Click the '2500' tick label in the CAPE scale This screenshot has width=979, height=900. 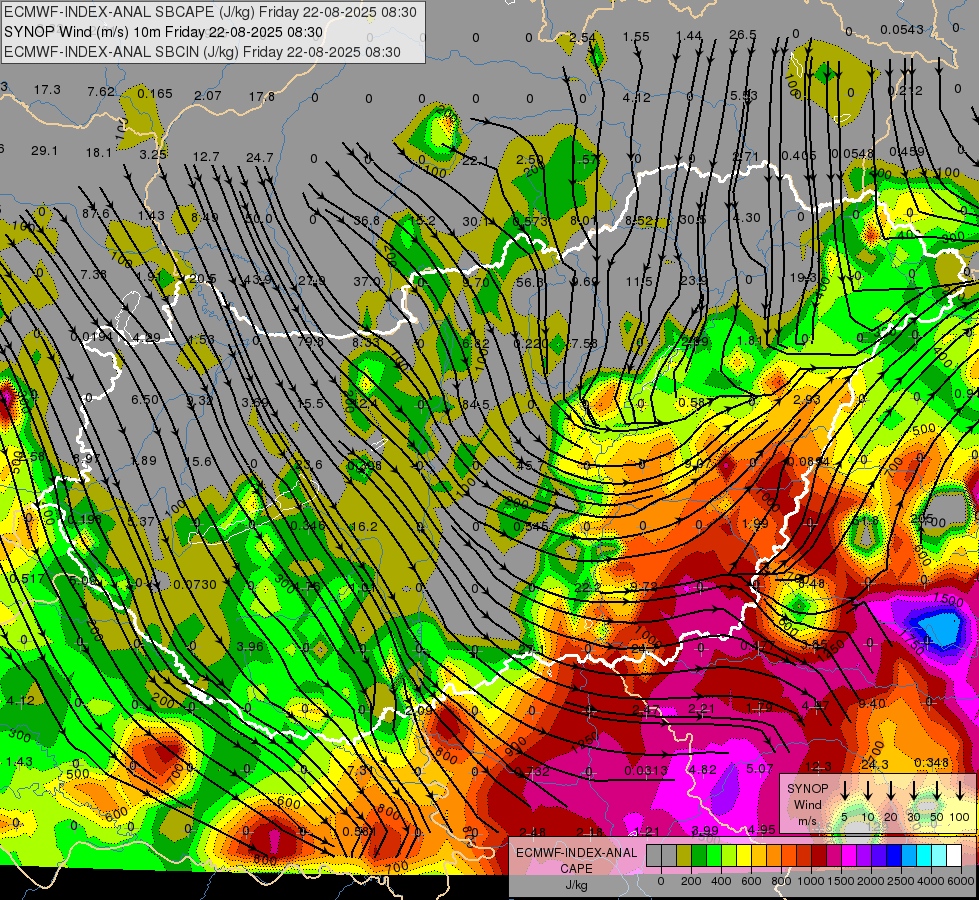[x=901, y=881]
